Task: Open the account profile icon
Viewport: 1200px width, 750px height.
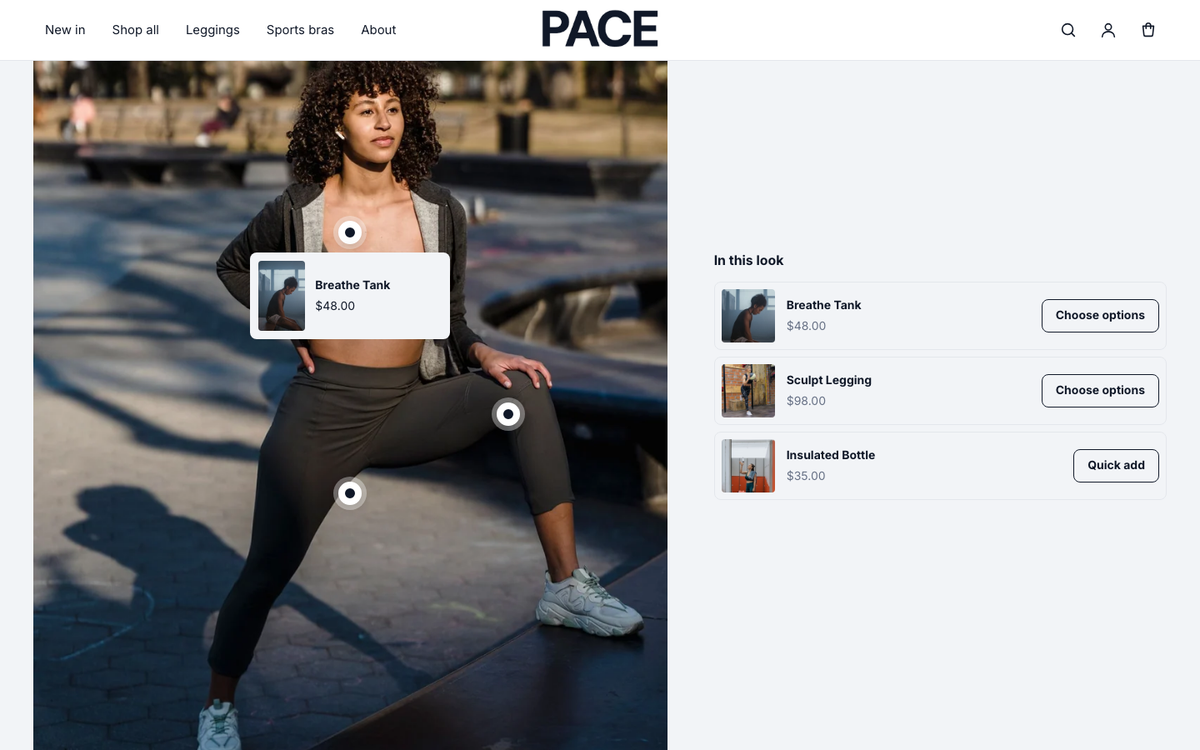Action: (x=1108, y=30)
